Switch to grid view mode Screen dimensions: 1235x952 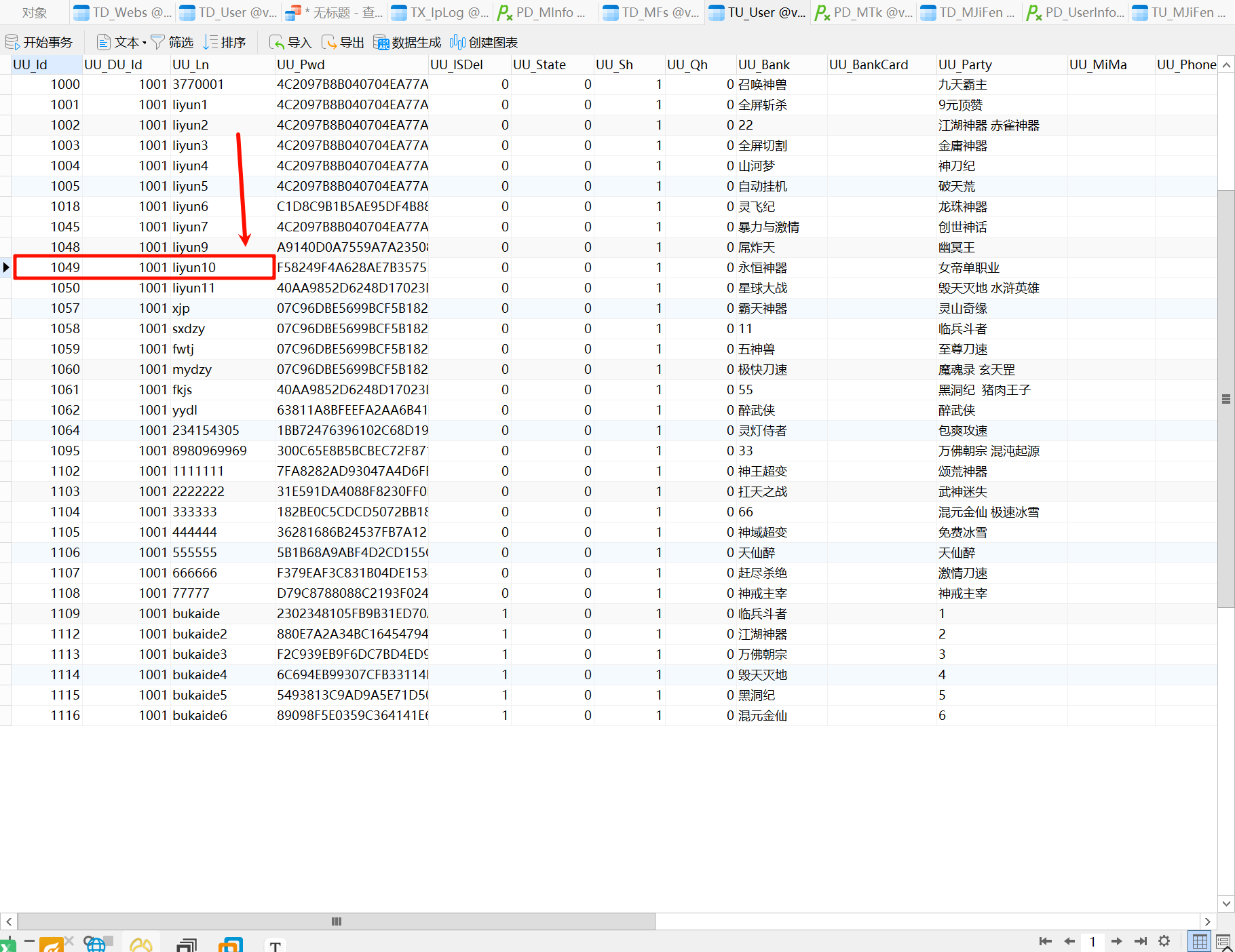1200,941
